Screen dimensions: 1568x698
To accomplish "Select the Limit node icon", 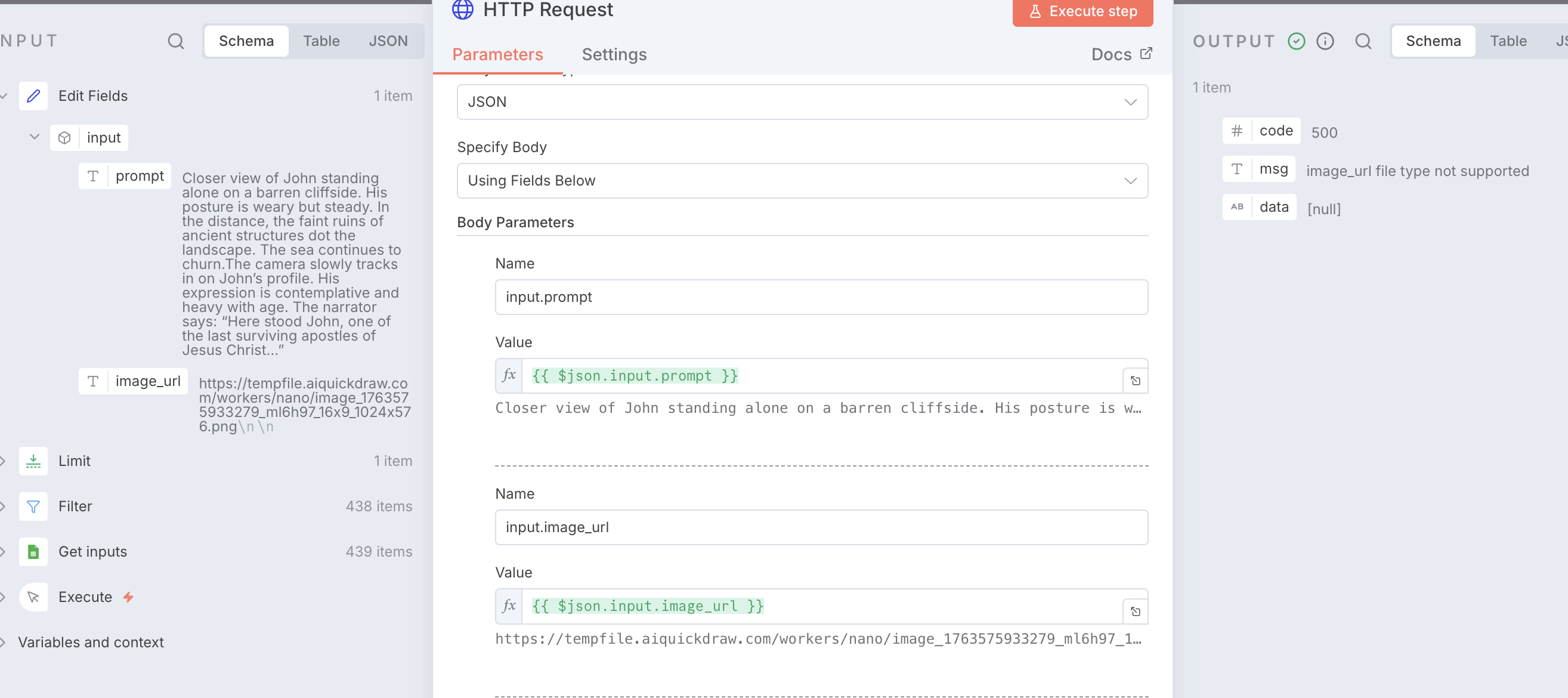I will click(x=33, y=461).
